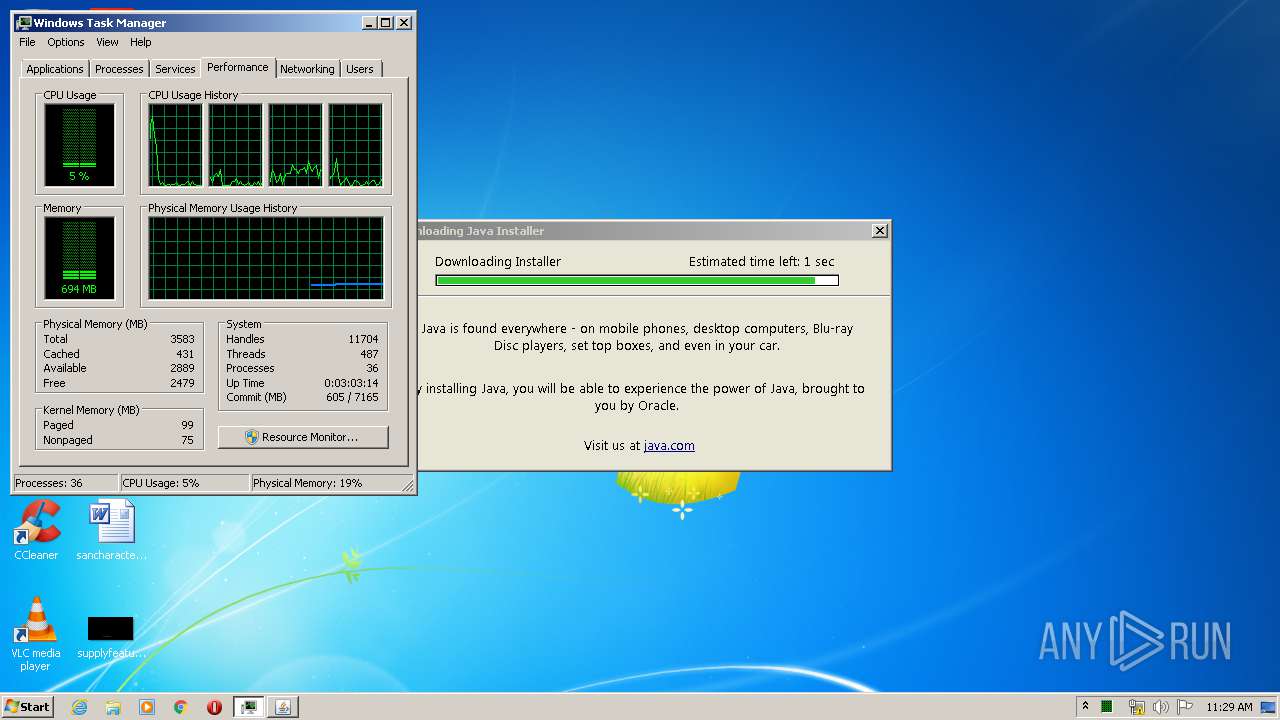Click the Up Time value 0:03:03:14
Image resolution: width=1280 pixels, height=720 pixels.
(352, 383)
